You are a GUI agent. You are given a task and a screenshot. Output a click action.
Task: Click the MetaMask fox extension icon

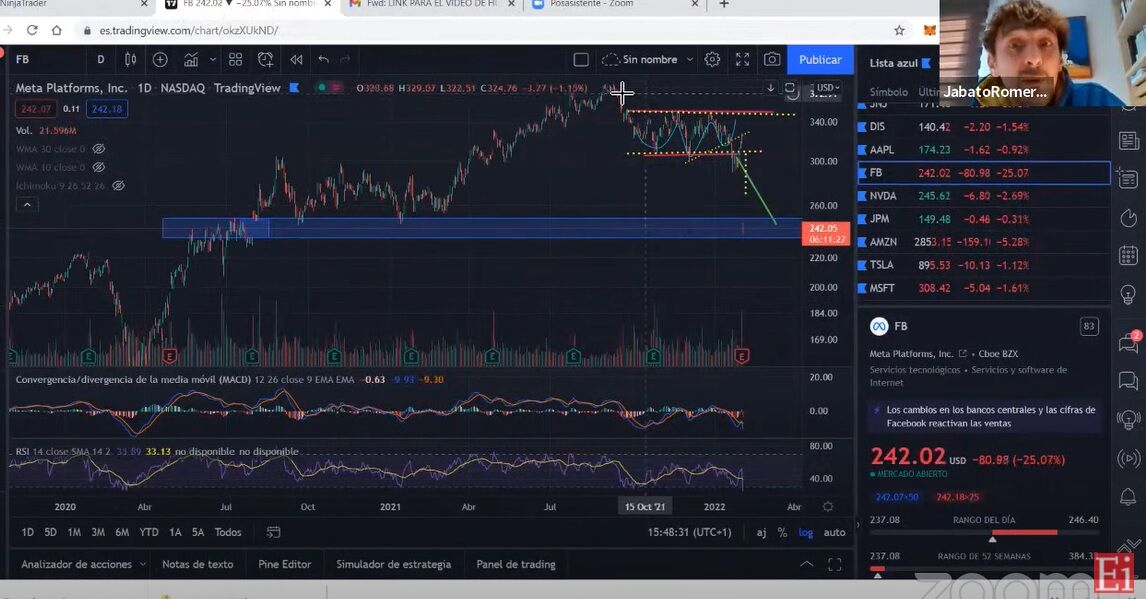point(930,30)
